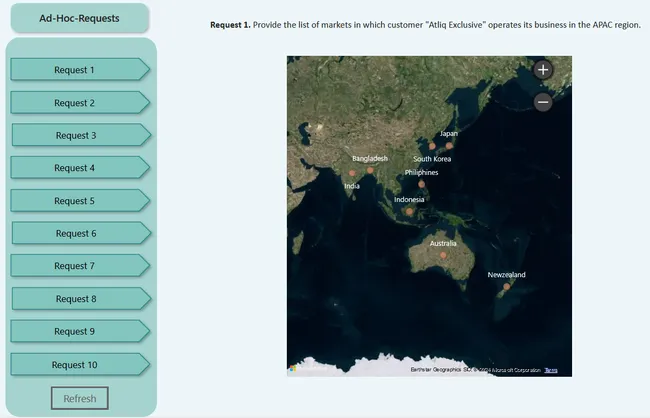
Task: Navigate to Request 3
Action: coord(81,135)
